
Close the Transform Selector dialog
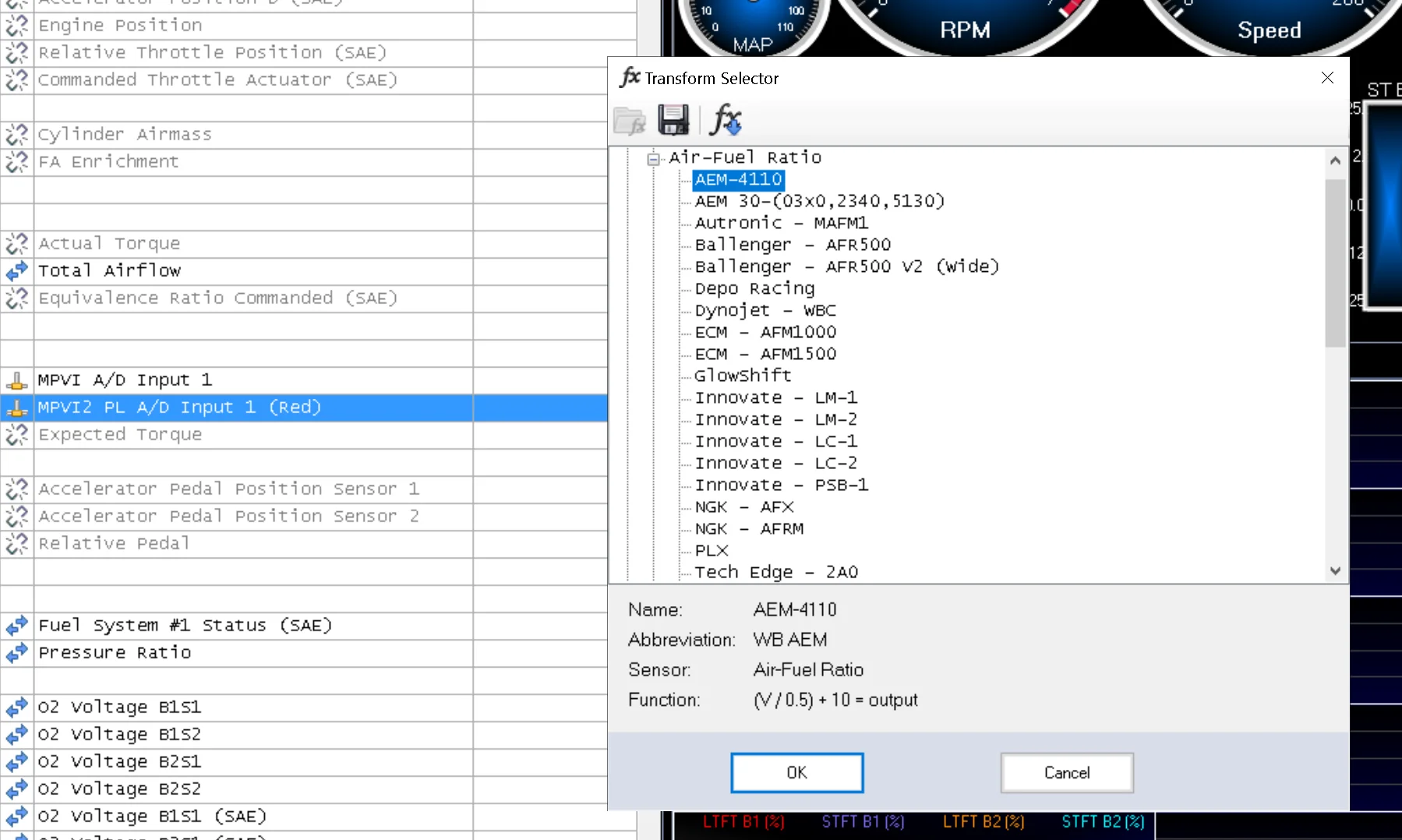point(1327,78)
